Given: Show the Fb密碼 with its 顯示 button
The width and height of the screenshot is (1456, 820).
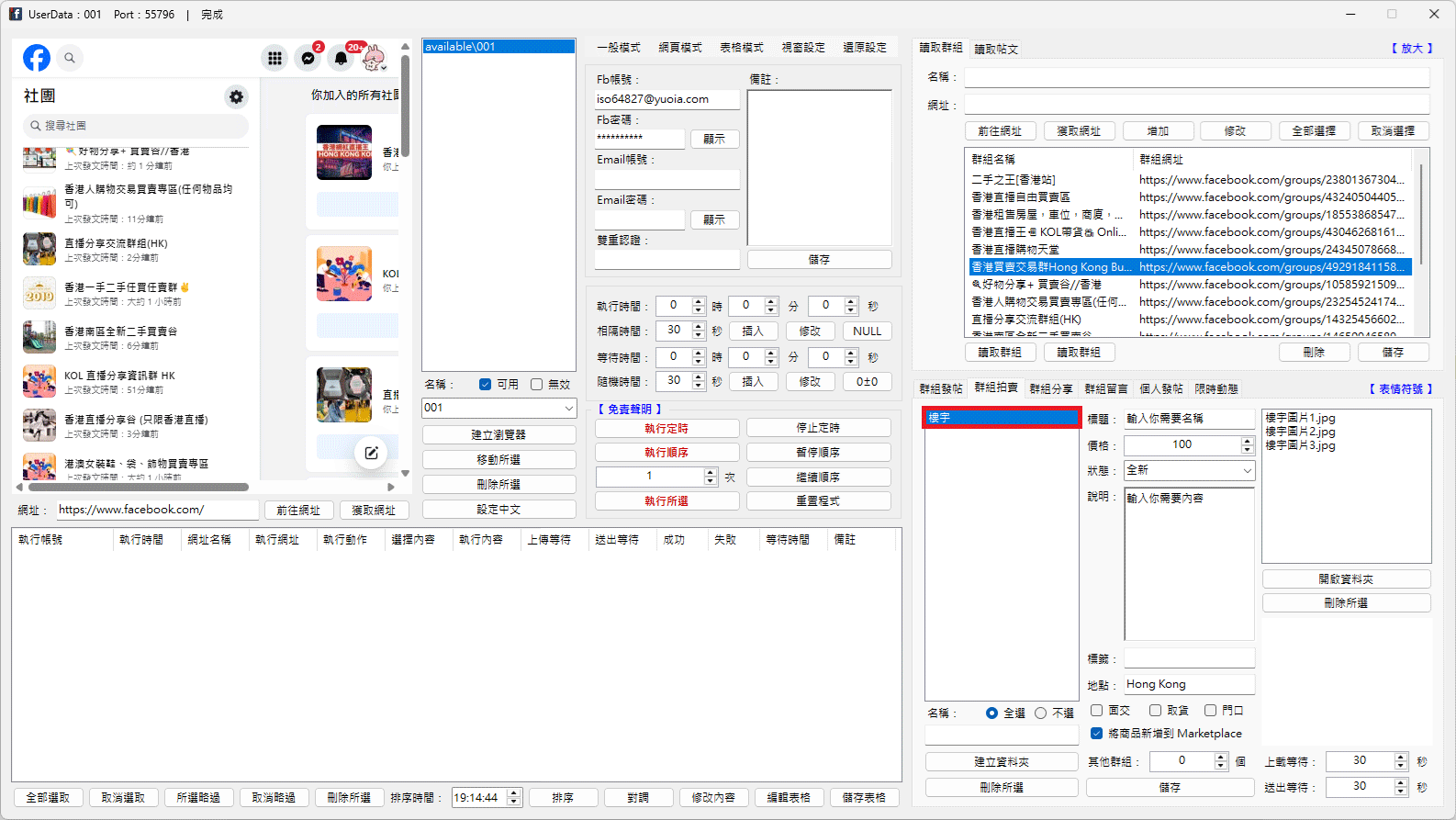Looking at the screenshot, I should coord(714,140).
